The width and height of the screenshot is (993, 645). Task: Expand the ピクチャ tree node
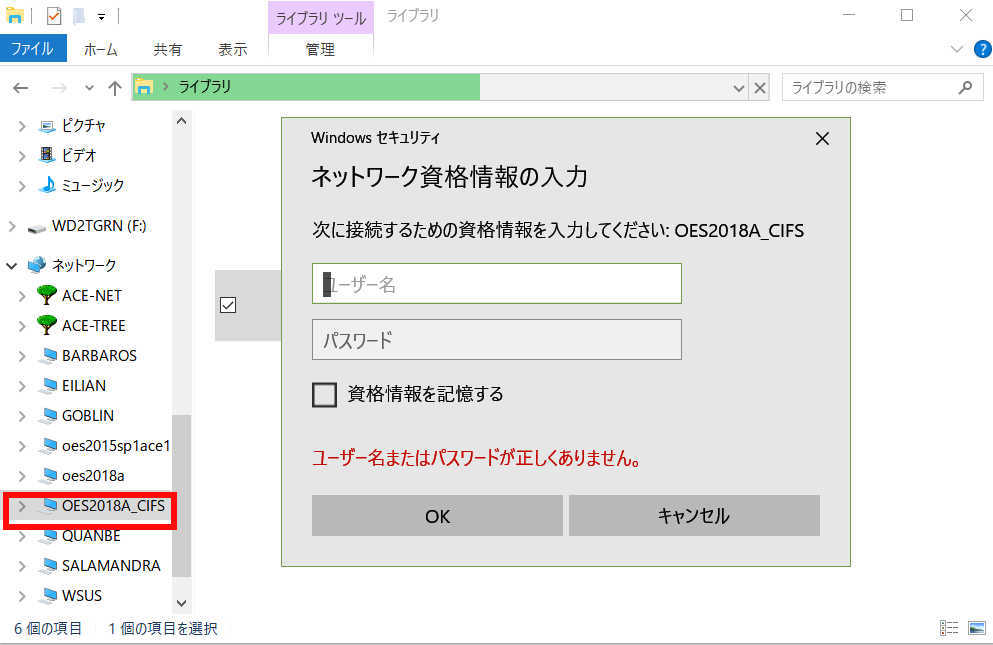[22, 126]
